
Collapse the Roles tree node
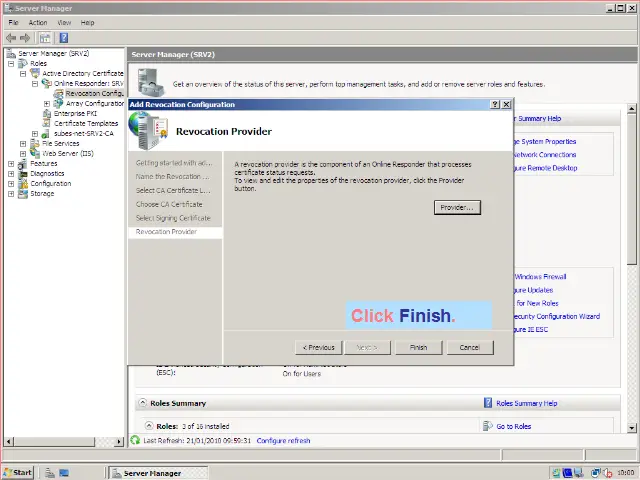11,64
